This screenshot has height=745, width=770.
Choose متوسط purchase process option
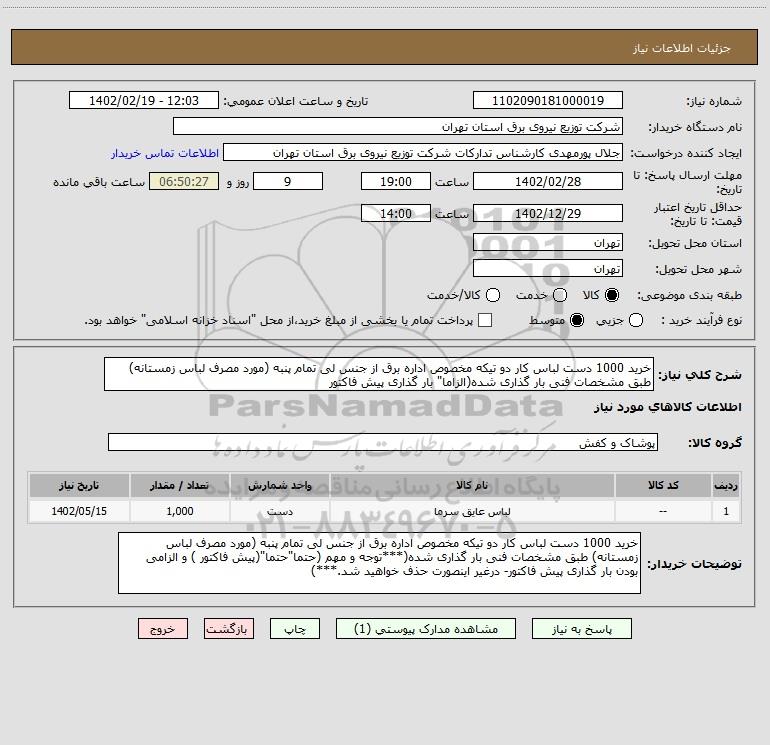[x=577, y=320]
